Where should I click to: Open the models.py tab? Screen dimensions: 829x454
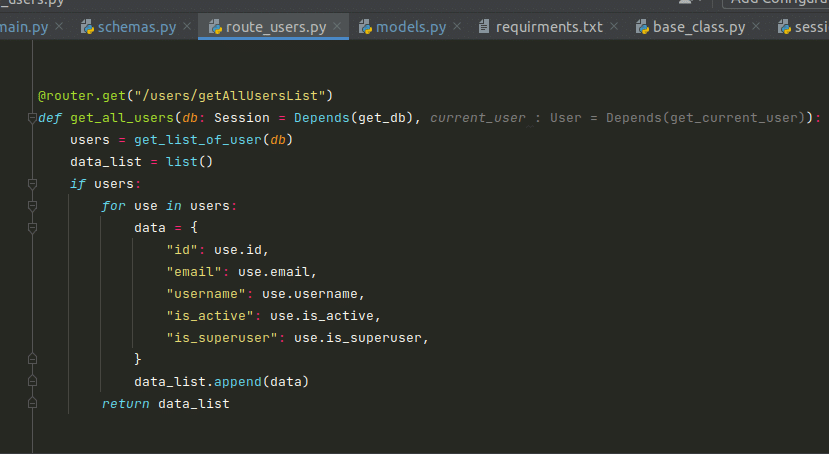411,26
